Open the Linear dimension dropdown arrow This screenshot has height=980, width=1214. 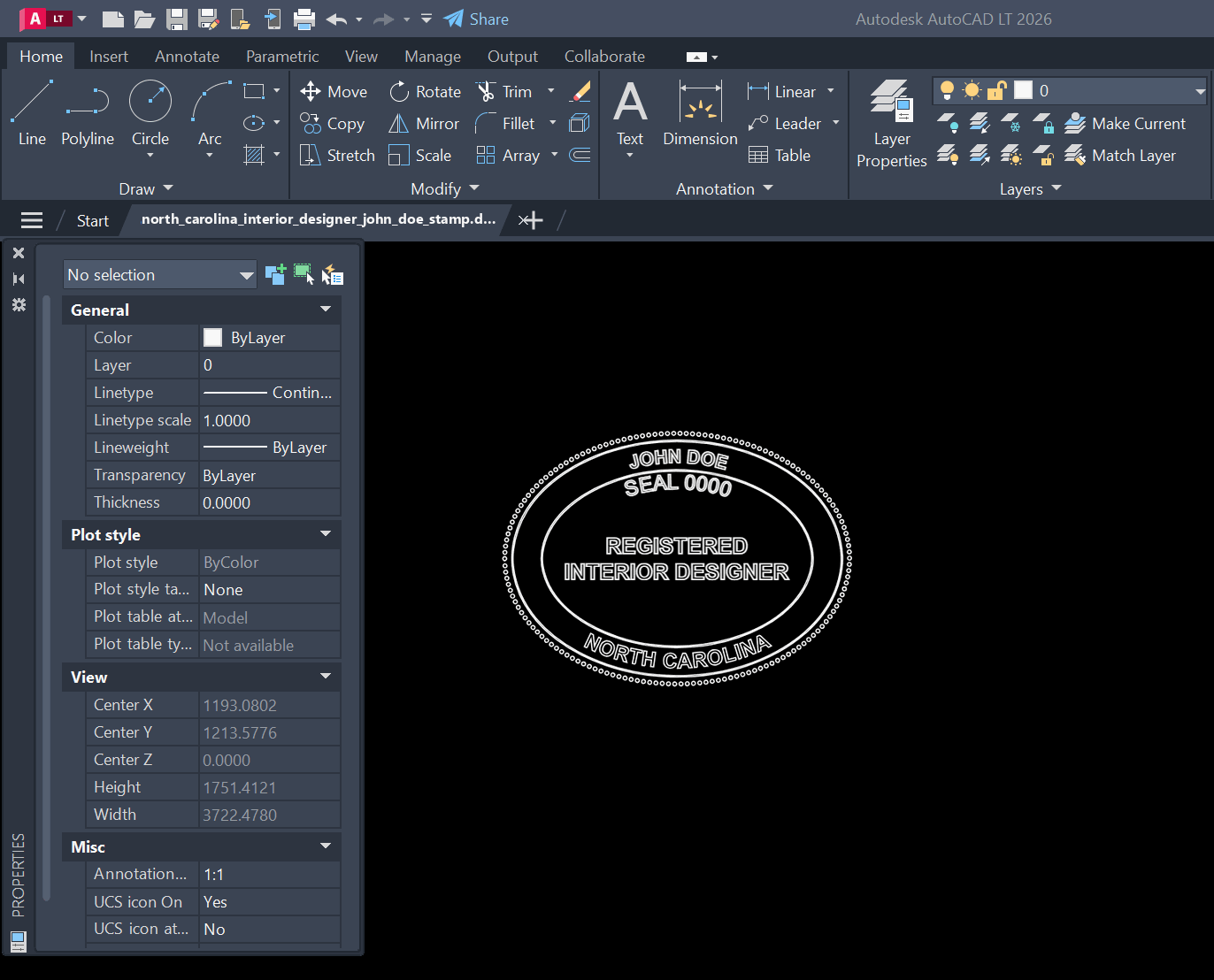click(831, 91)
